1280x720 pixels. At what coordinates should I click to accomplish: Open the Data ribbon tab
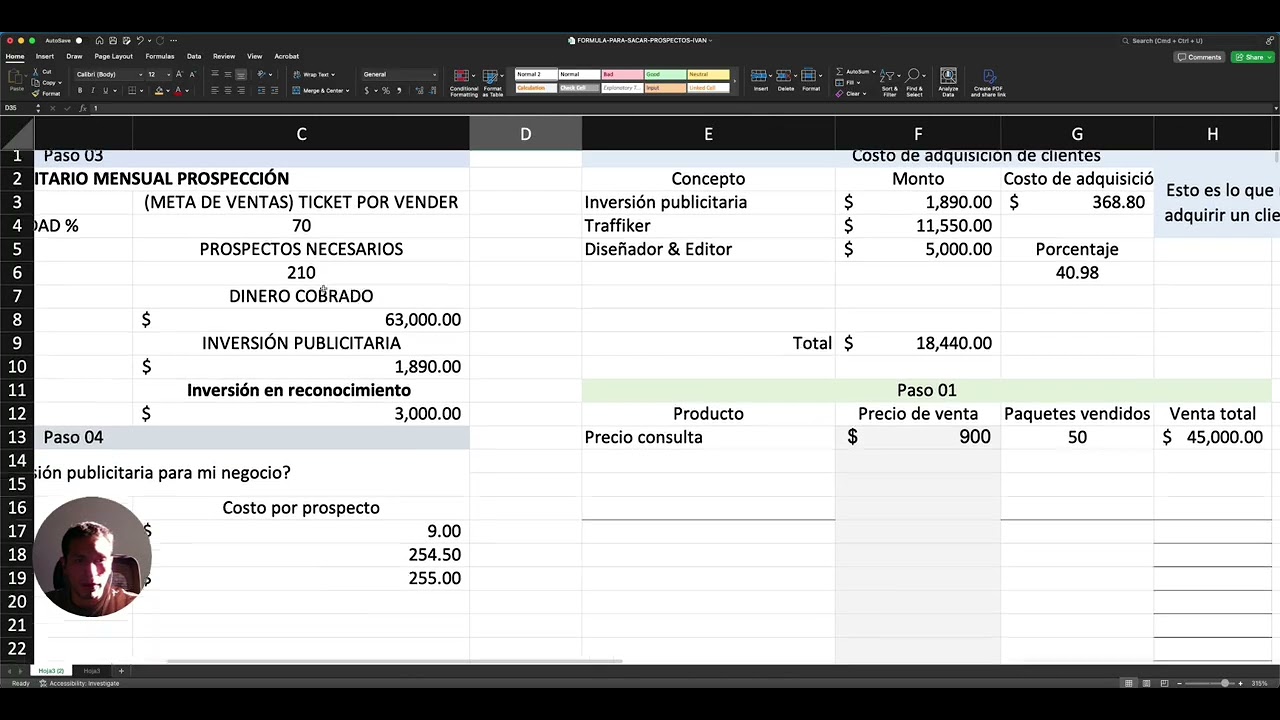pos(194,56)
